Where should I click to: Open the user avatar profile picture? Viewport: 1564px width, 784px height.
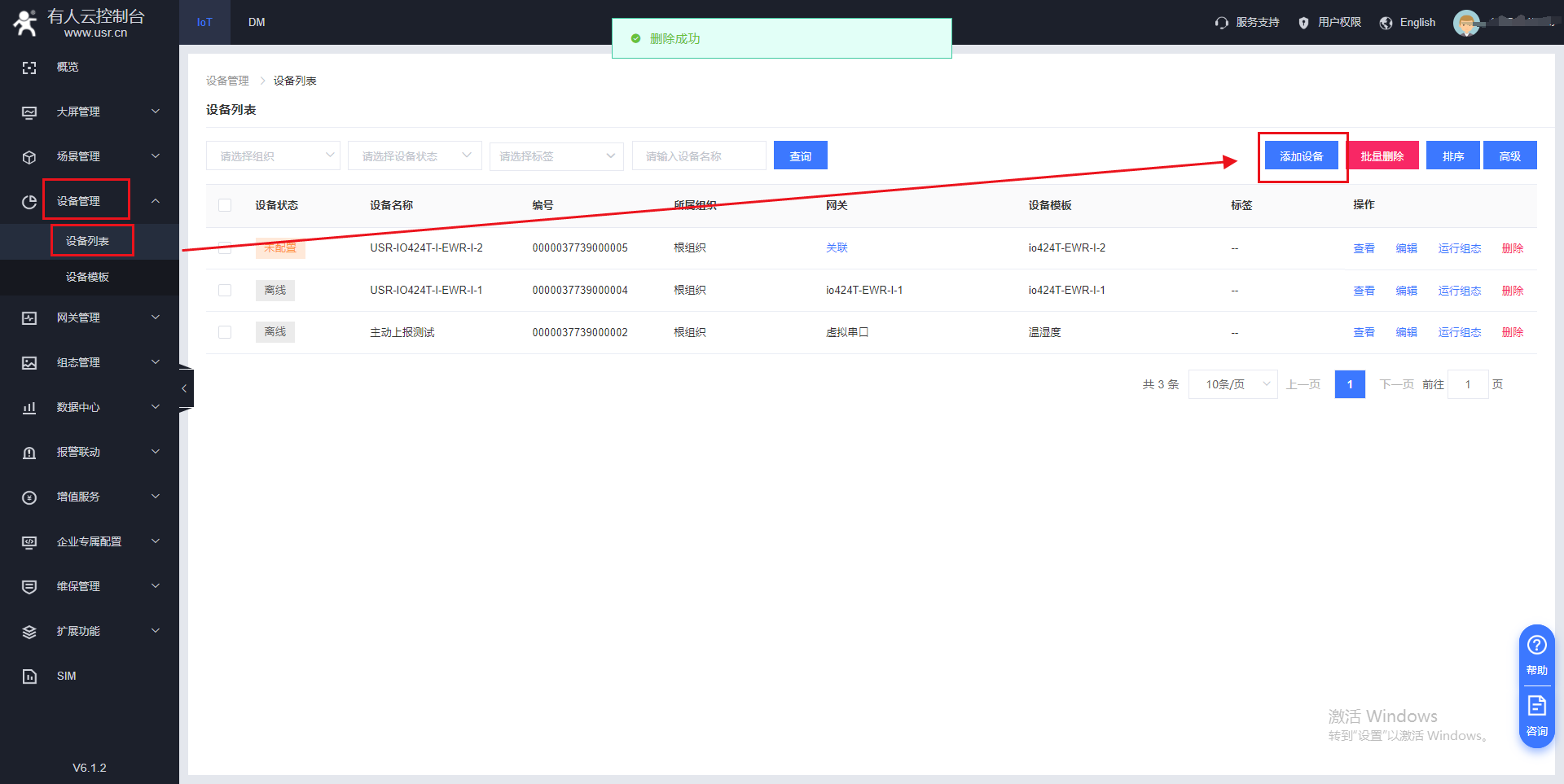[x=1465, y=23]
